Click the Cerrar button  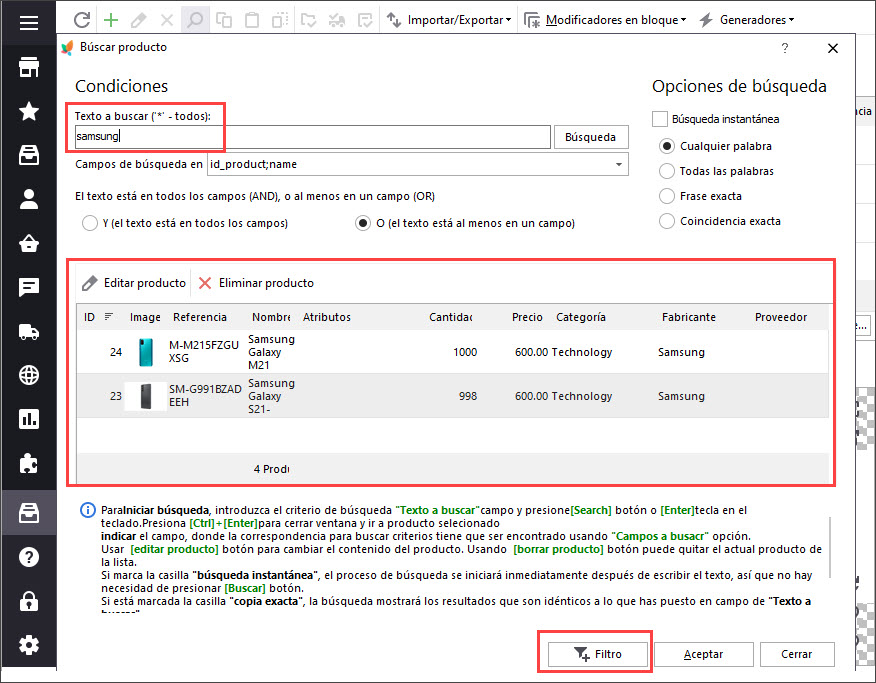[x=797, y=654]
